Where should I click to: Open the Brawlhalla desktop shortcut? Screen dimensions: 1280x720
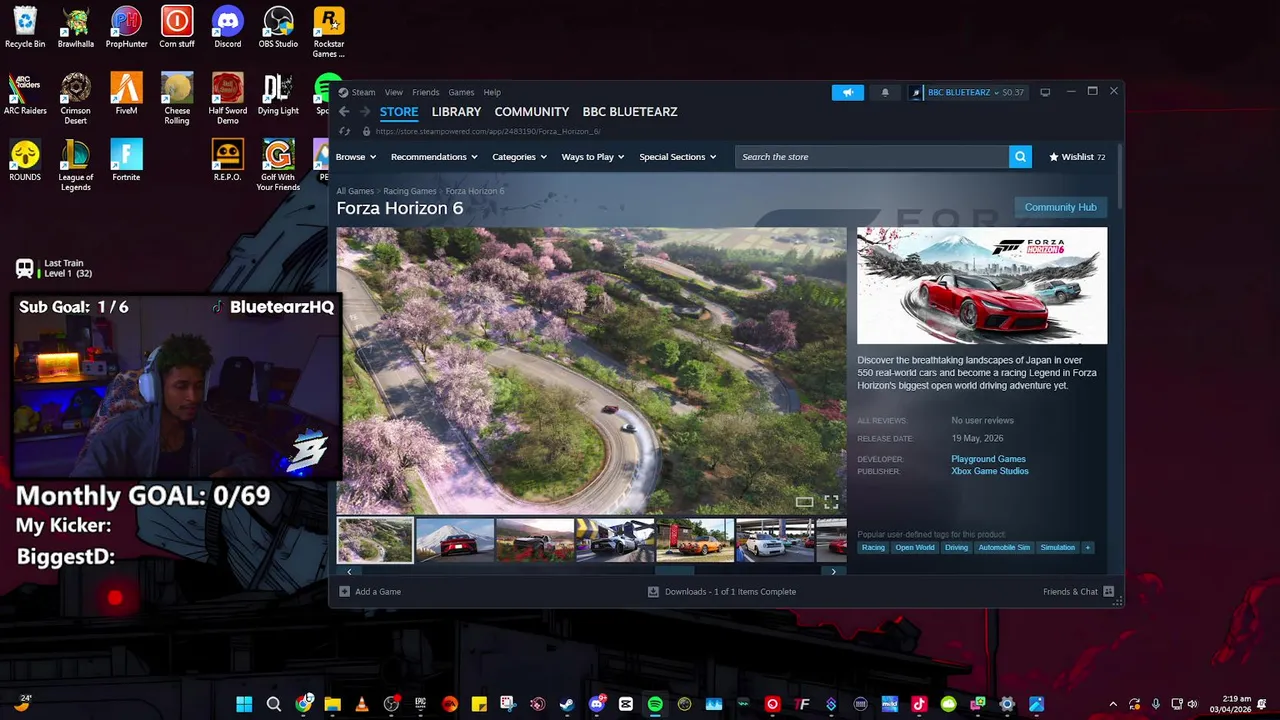click(x=76, y=28)
